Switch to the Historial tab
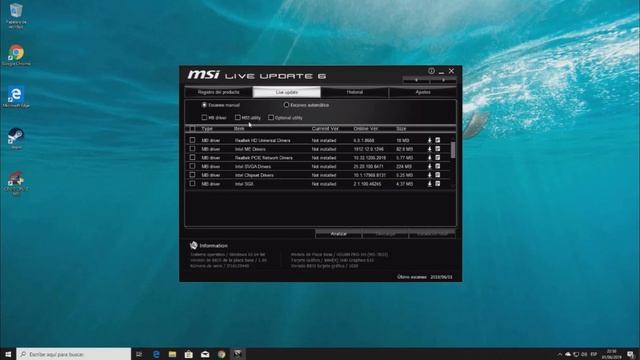Viewport: 640px width, 360px height. tap(354, 92)
